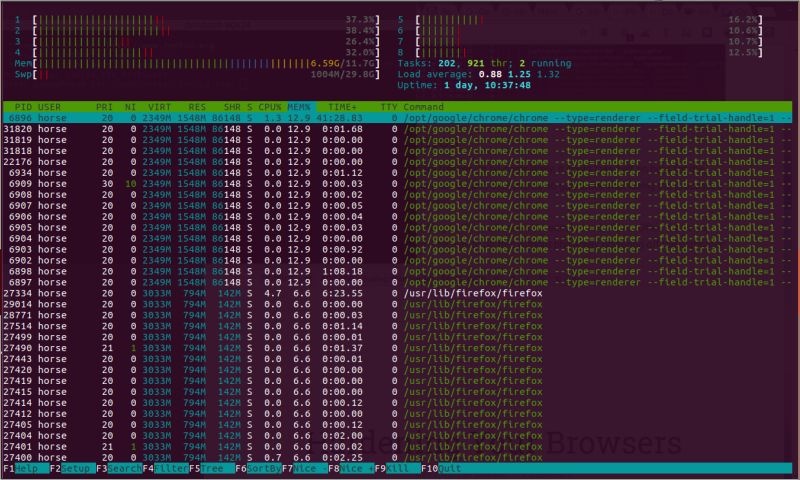Select chrome process row PID 6897
The width and height of the screenshot is (800, 480).
click(397, 283)
